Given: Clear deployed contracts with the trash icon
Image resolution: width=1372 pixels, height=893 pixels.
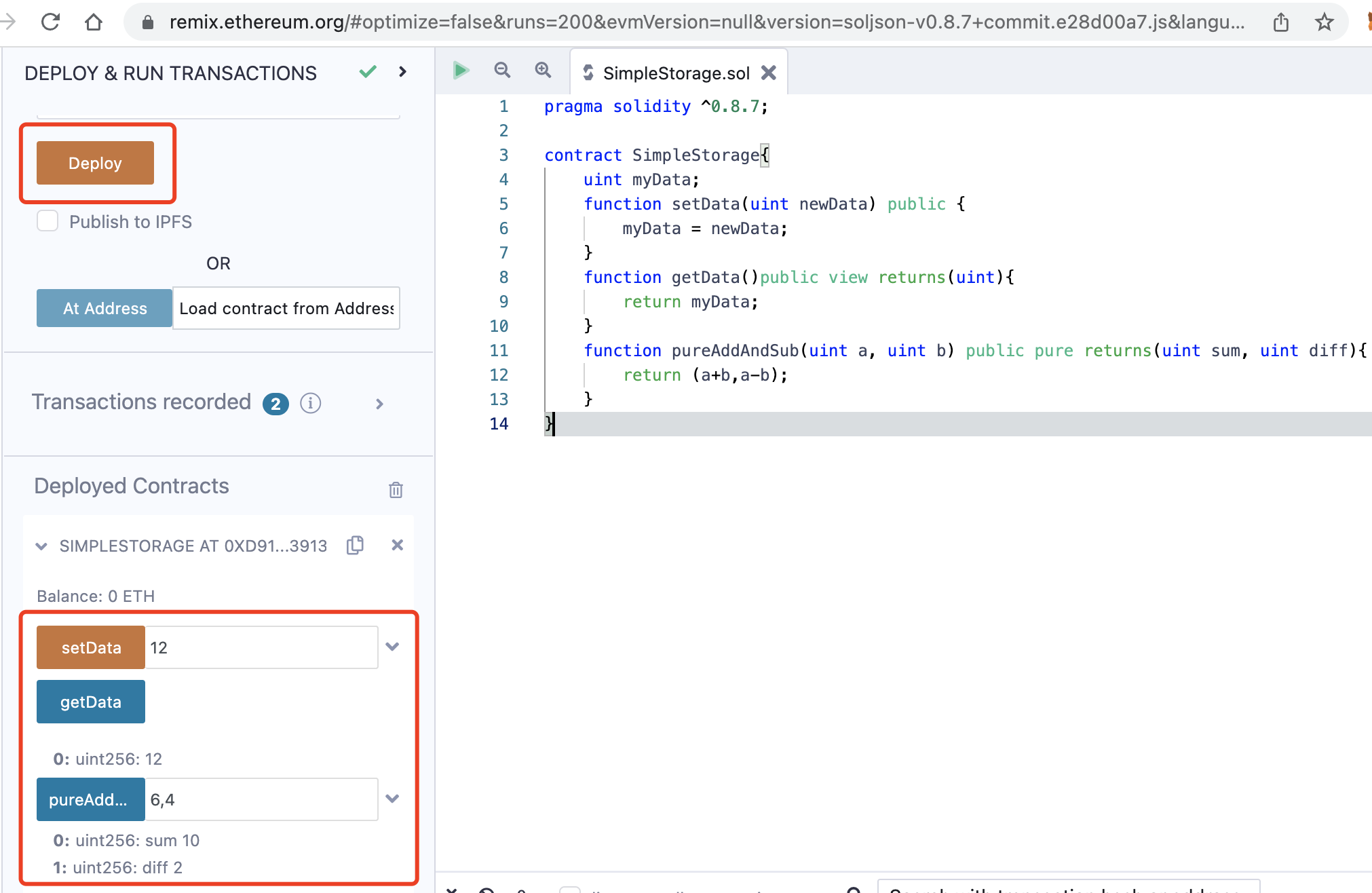Looking at the screenshot, I should click(x=396, y=489).
